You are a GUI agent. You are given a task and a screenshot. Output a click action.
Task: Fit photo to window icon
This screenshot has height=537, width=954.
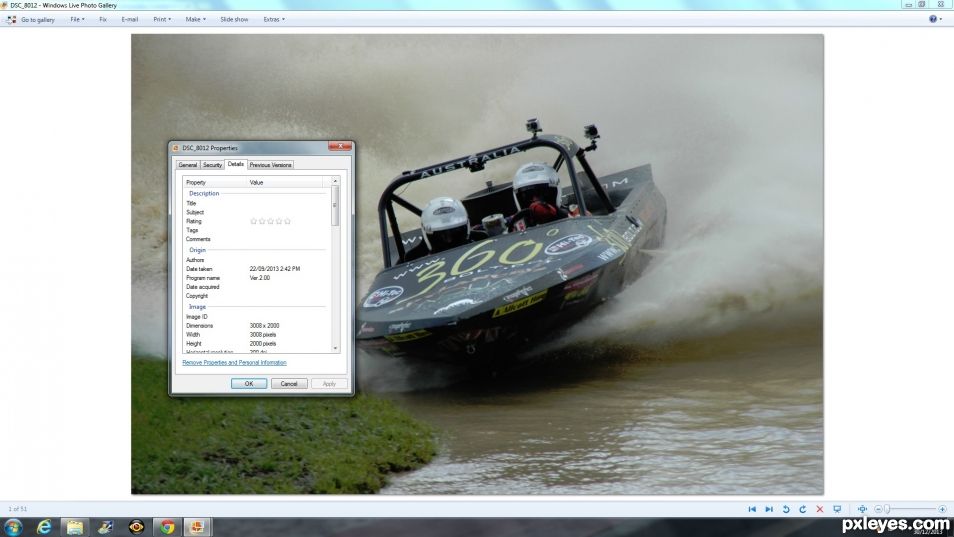[862, 509]
